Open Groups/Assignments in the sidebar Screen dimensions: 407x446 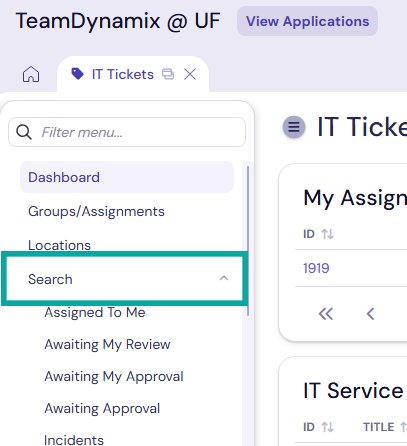click(x=96, y=211)
